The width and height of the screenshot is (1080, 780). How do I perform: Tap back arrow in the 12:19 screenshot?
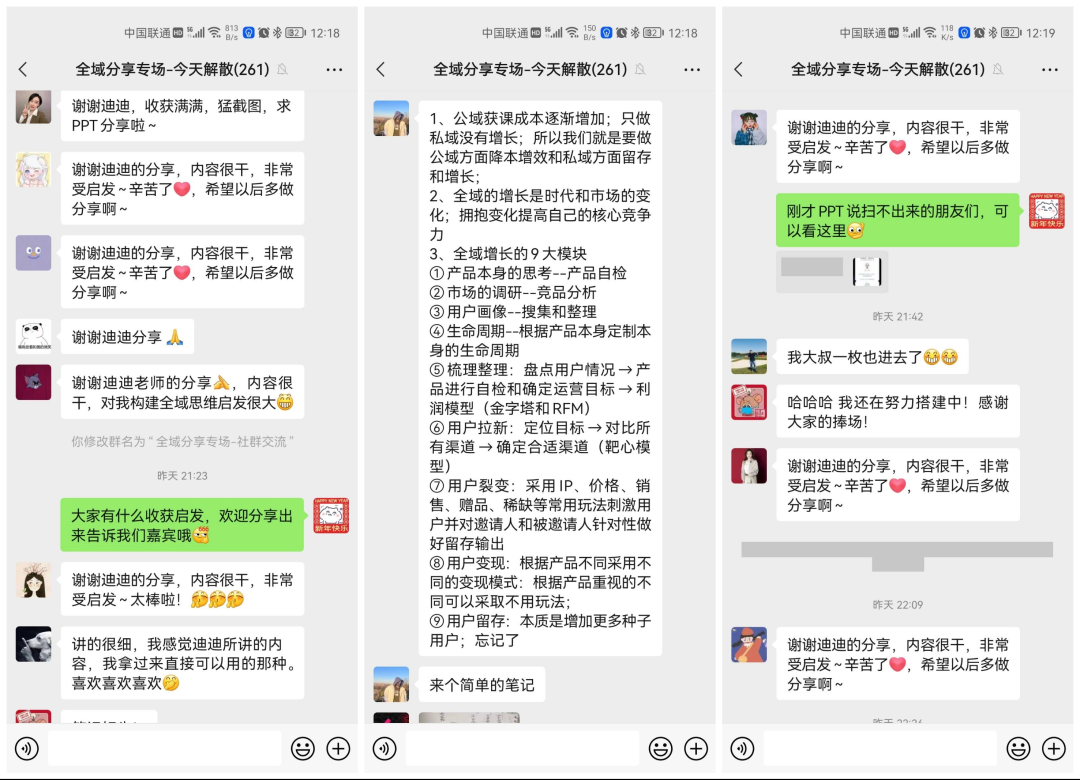tap(738, 69)
